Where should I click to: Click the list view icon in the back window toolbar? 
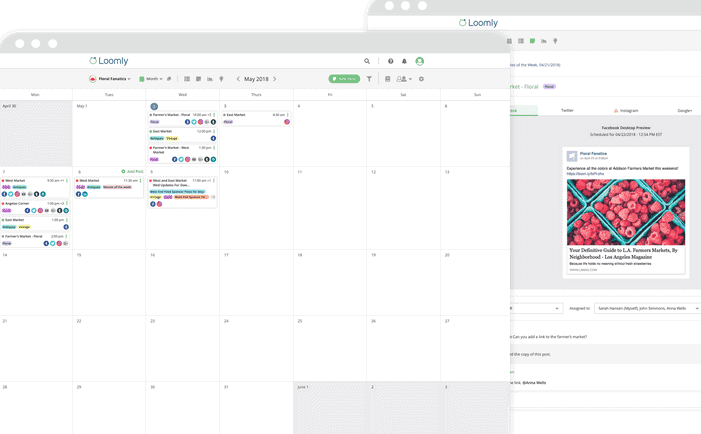pos(521,41)
